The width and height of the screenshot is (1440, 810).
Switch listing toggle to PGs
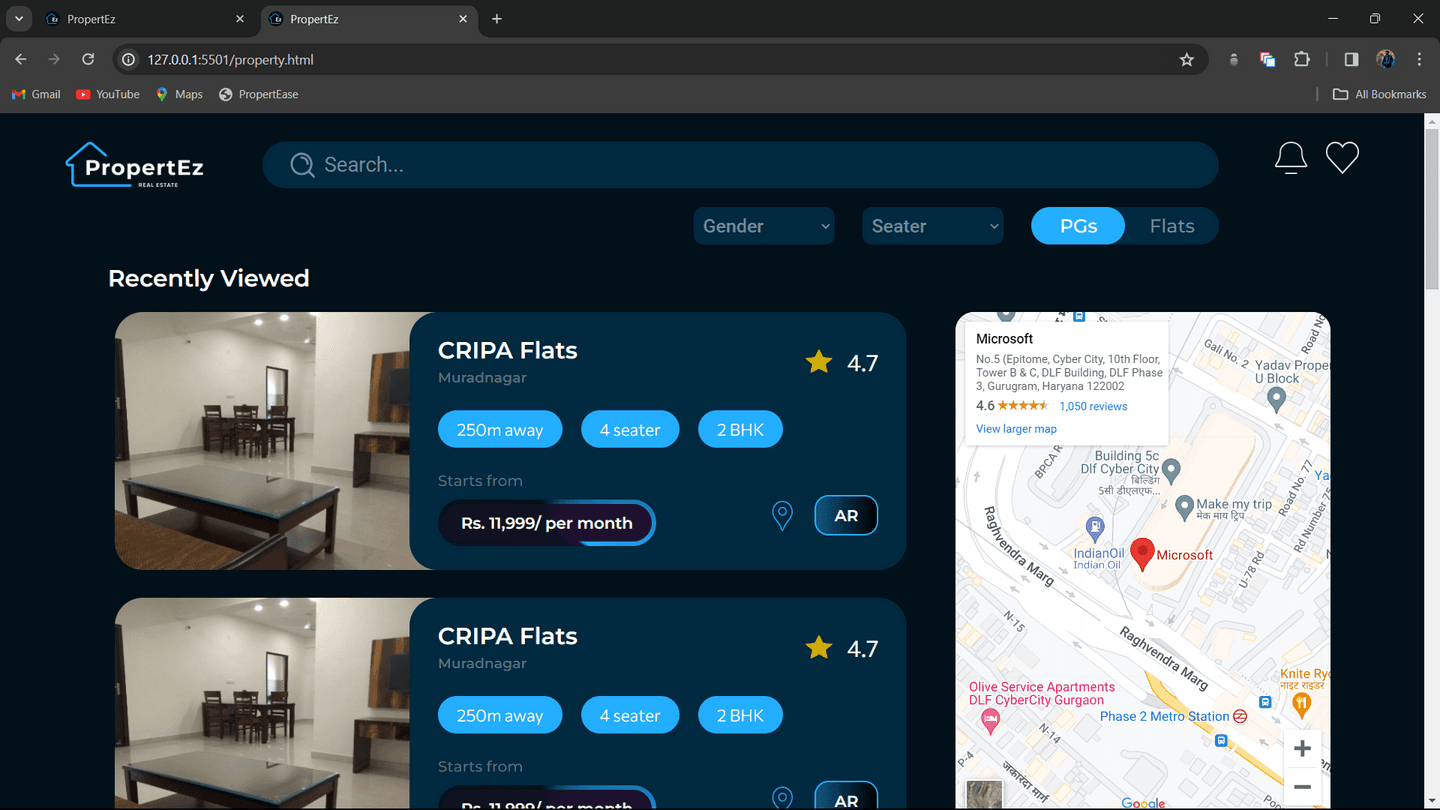(x=1078, y=226)
